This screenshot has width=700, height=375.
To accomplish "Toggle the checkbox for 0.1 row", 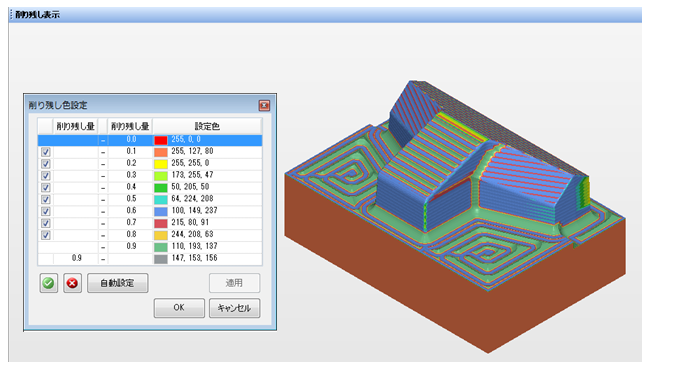I will [x=46, y=152].
